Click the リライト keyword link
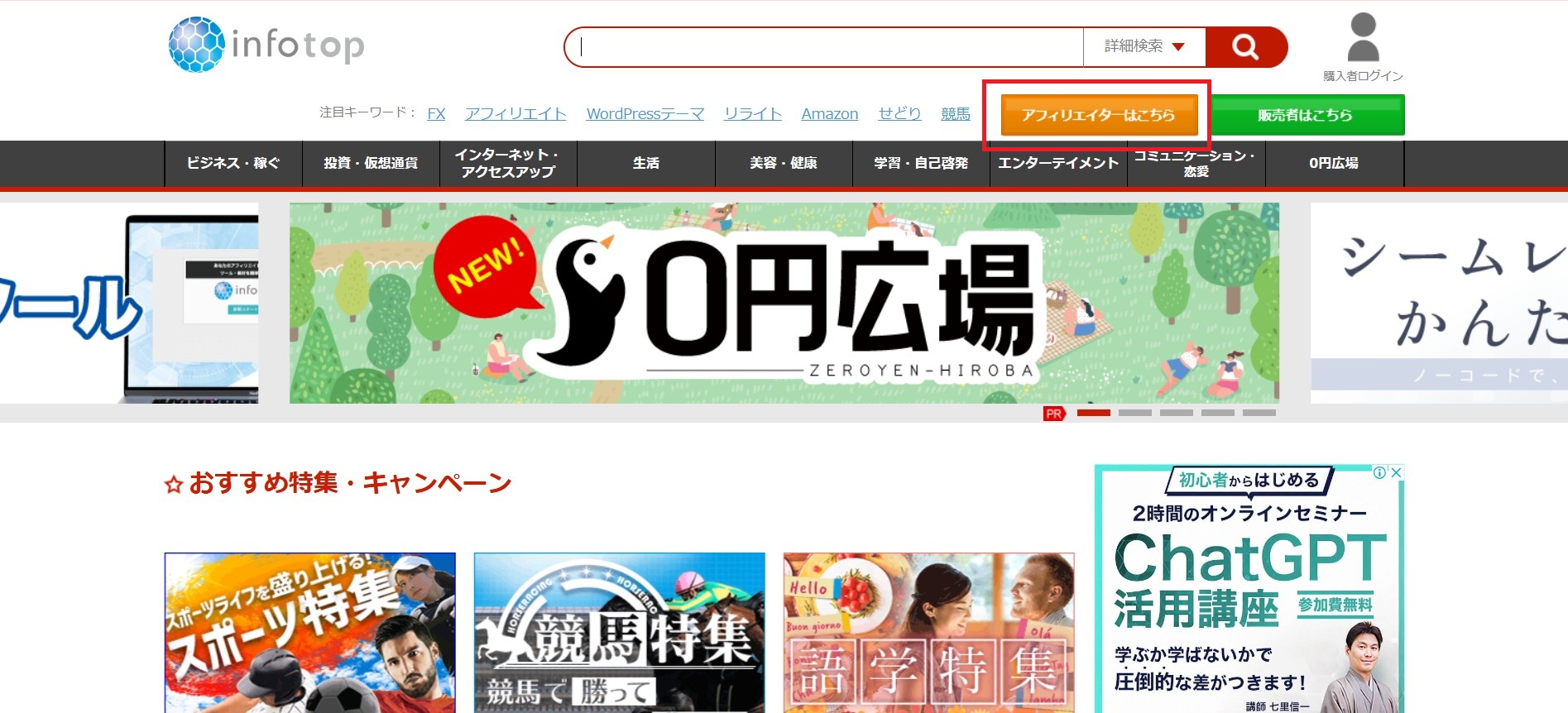Screen dimensions: 1568x713 click(753, 113)
